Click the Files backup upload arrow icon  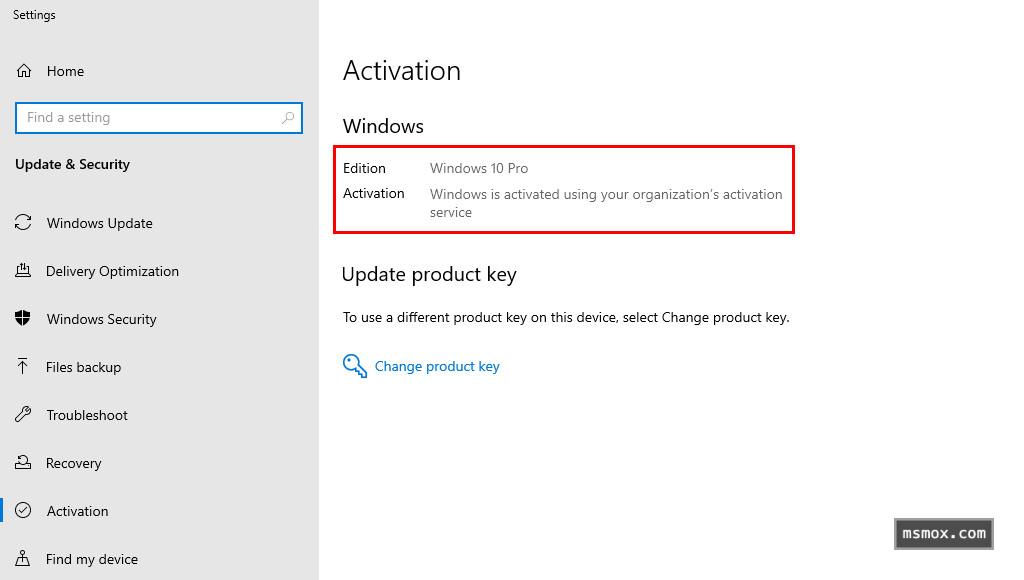(23, 367)
